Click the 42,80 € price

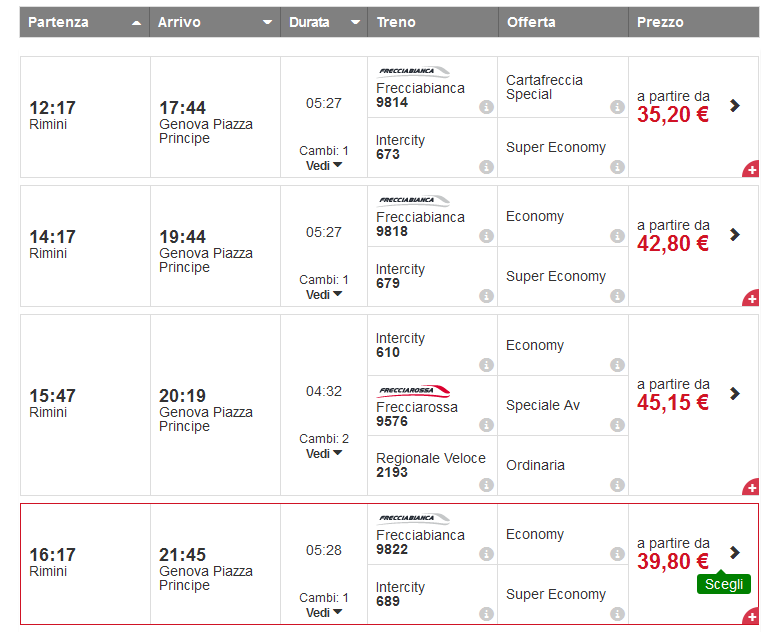[672, 243]
